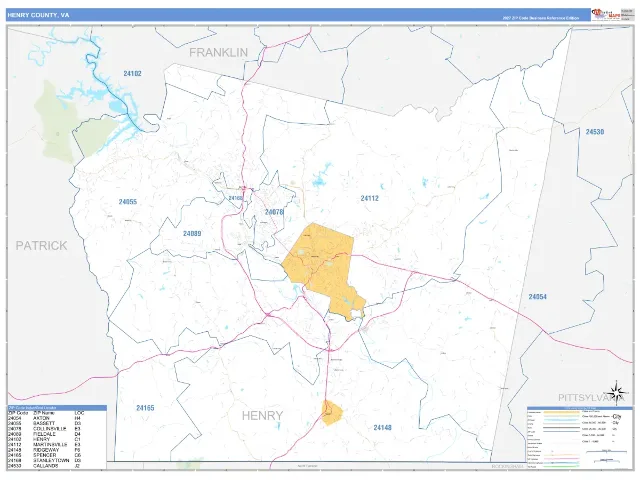Click ZIP code label 24054 on map

pyautogui.click(x=537, y=297)
